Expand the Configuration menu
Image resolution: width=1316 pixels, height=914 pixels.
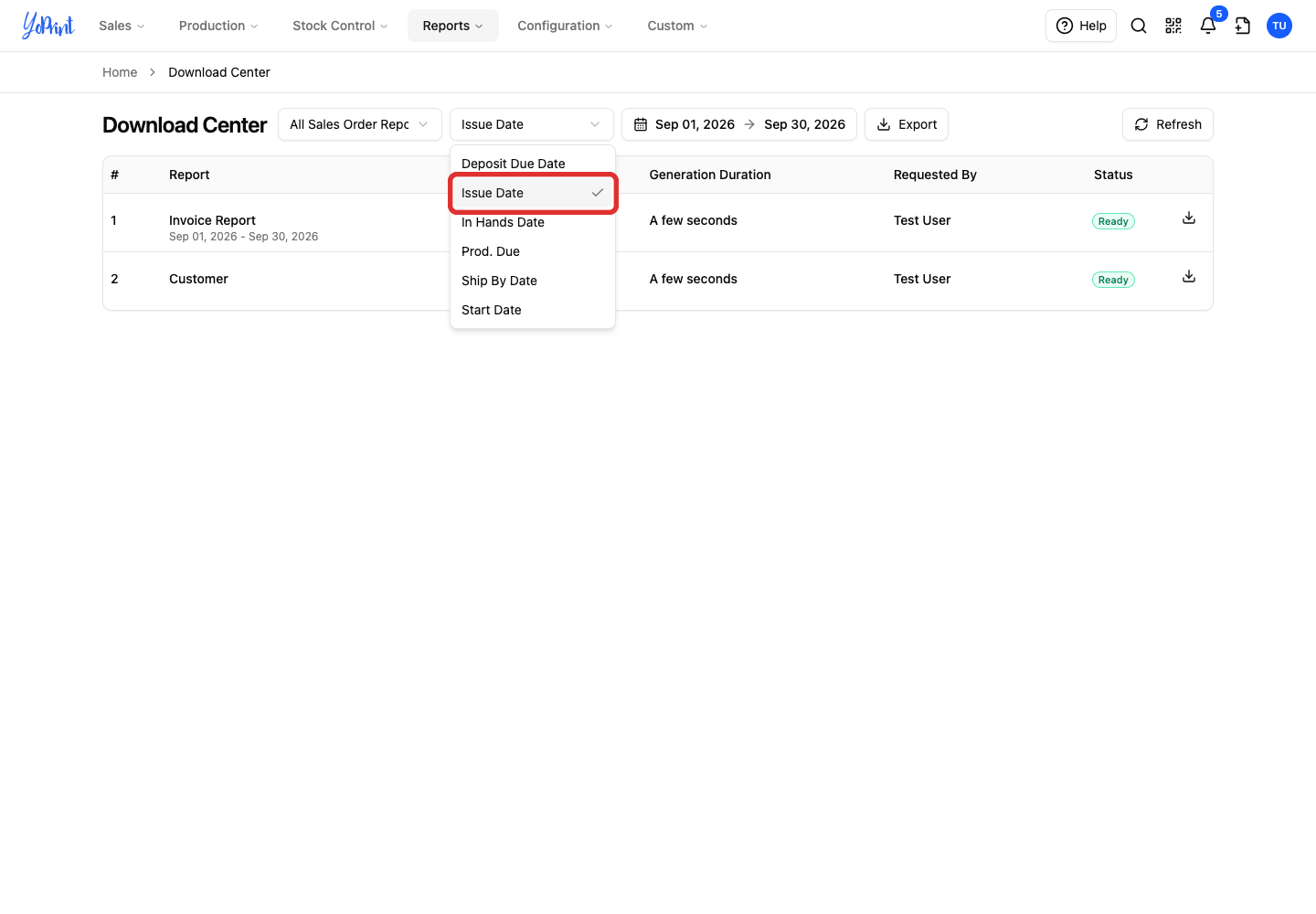pyautogui.click(x=565, y=26)
